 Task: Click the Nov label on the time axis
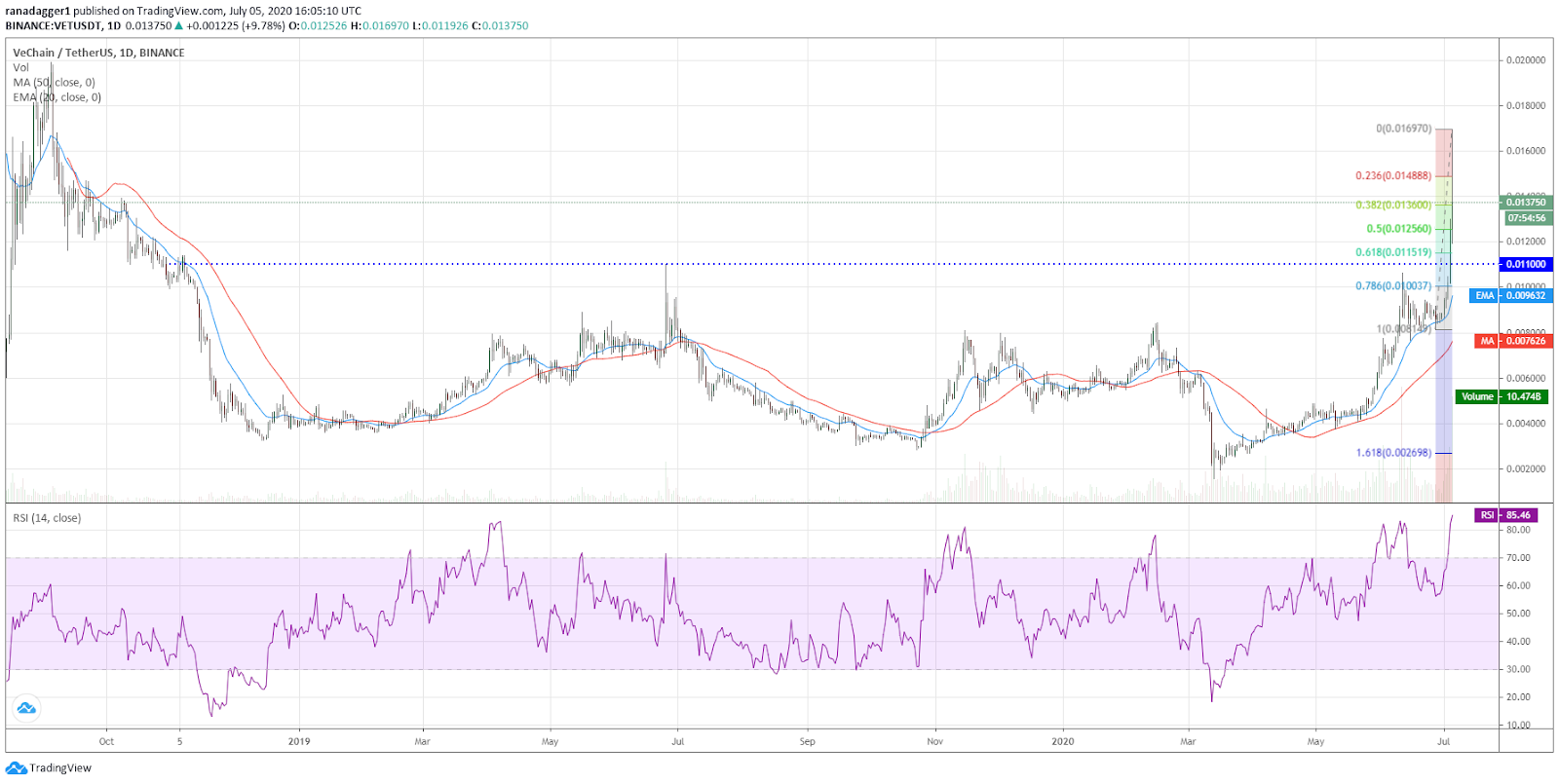coord(934,741)
